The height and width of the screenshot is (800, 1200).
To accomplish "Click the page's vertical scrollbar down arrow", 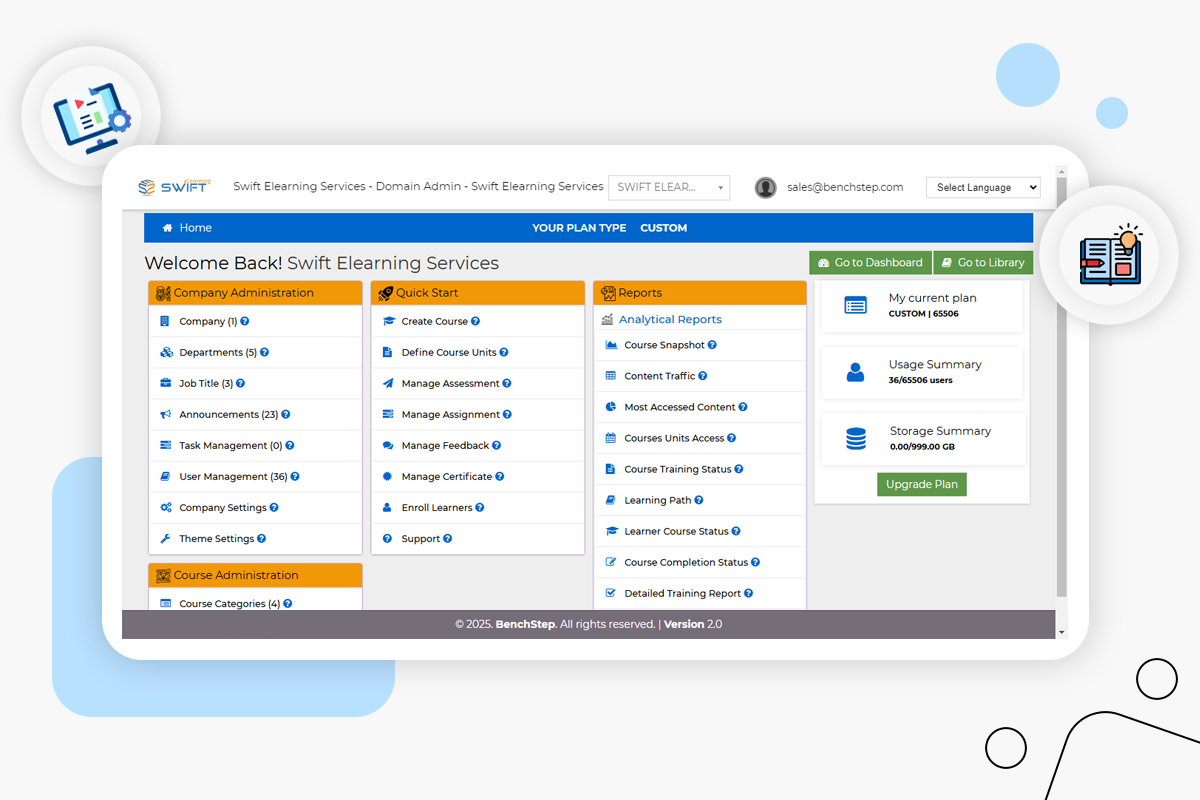I will (x=1062, y=633).
